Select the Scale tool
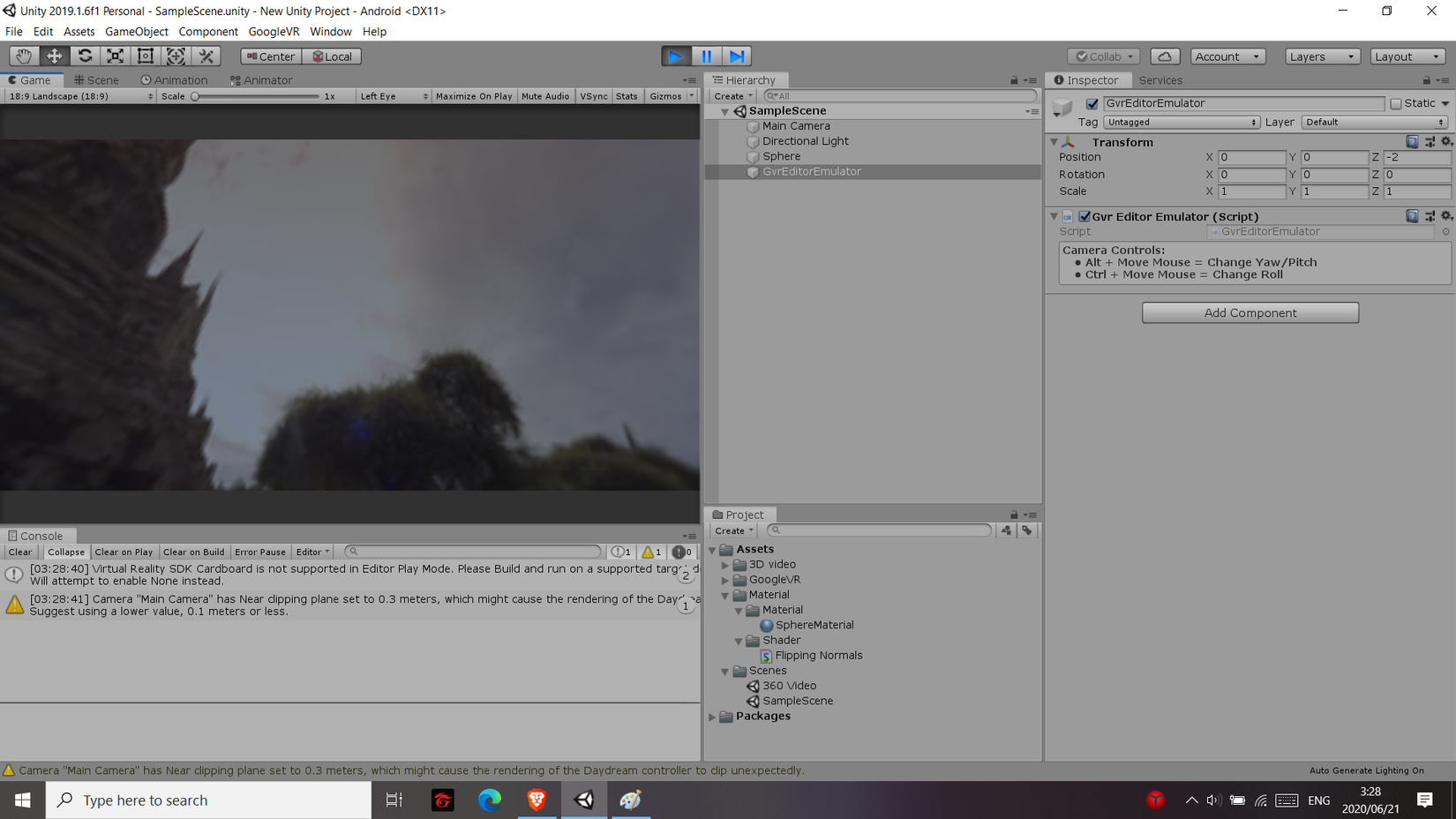The height and width of the screenshot is (819, 1456). (115, 56)
